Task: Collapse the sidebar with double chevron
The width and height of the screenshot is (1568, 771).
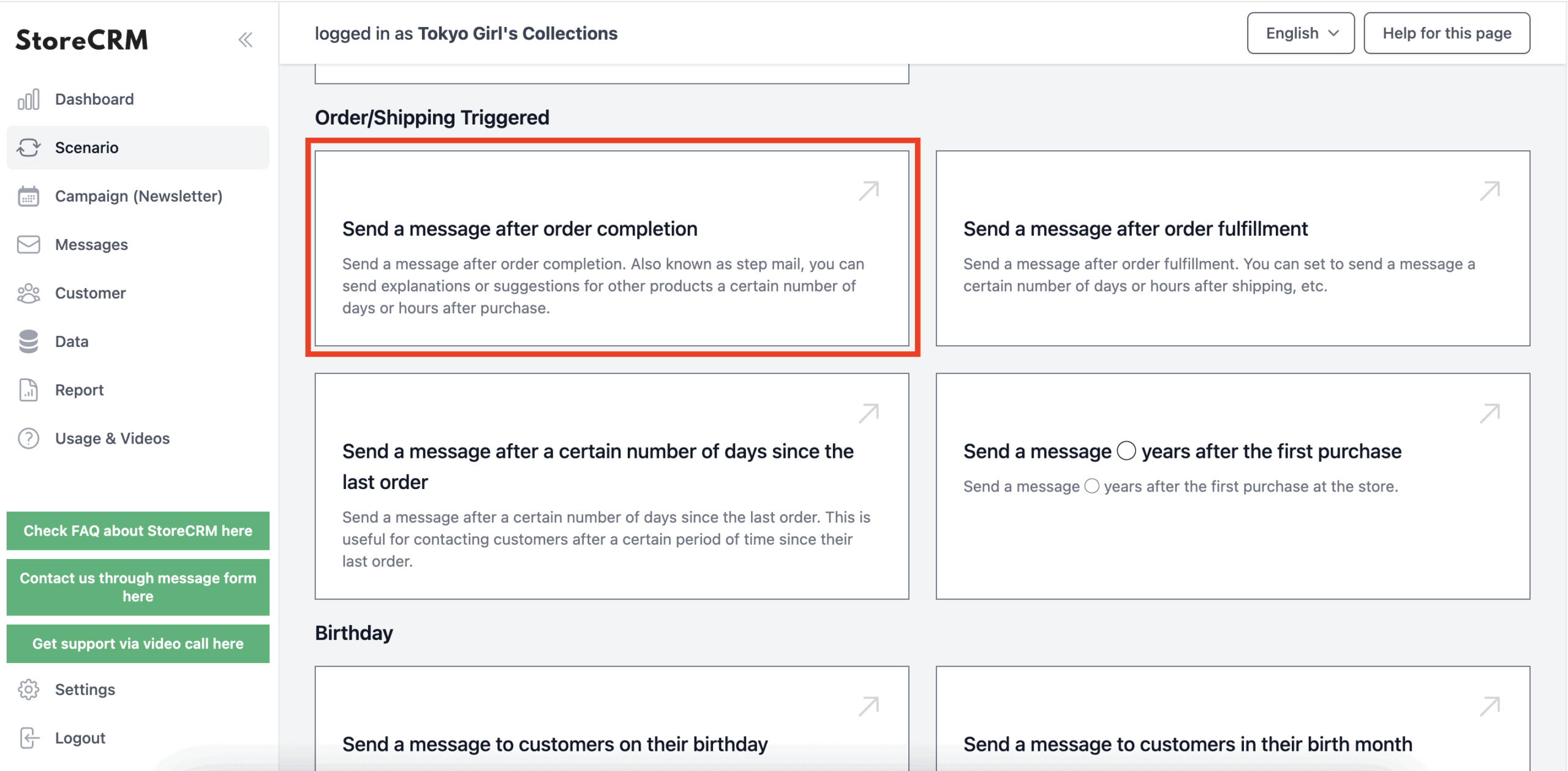Action: click(x=246, y=40)
